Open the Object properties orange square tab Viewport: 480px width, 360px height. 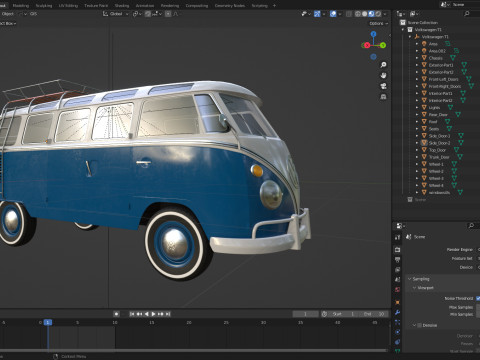pyautogui.click(x=397, y=302)
